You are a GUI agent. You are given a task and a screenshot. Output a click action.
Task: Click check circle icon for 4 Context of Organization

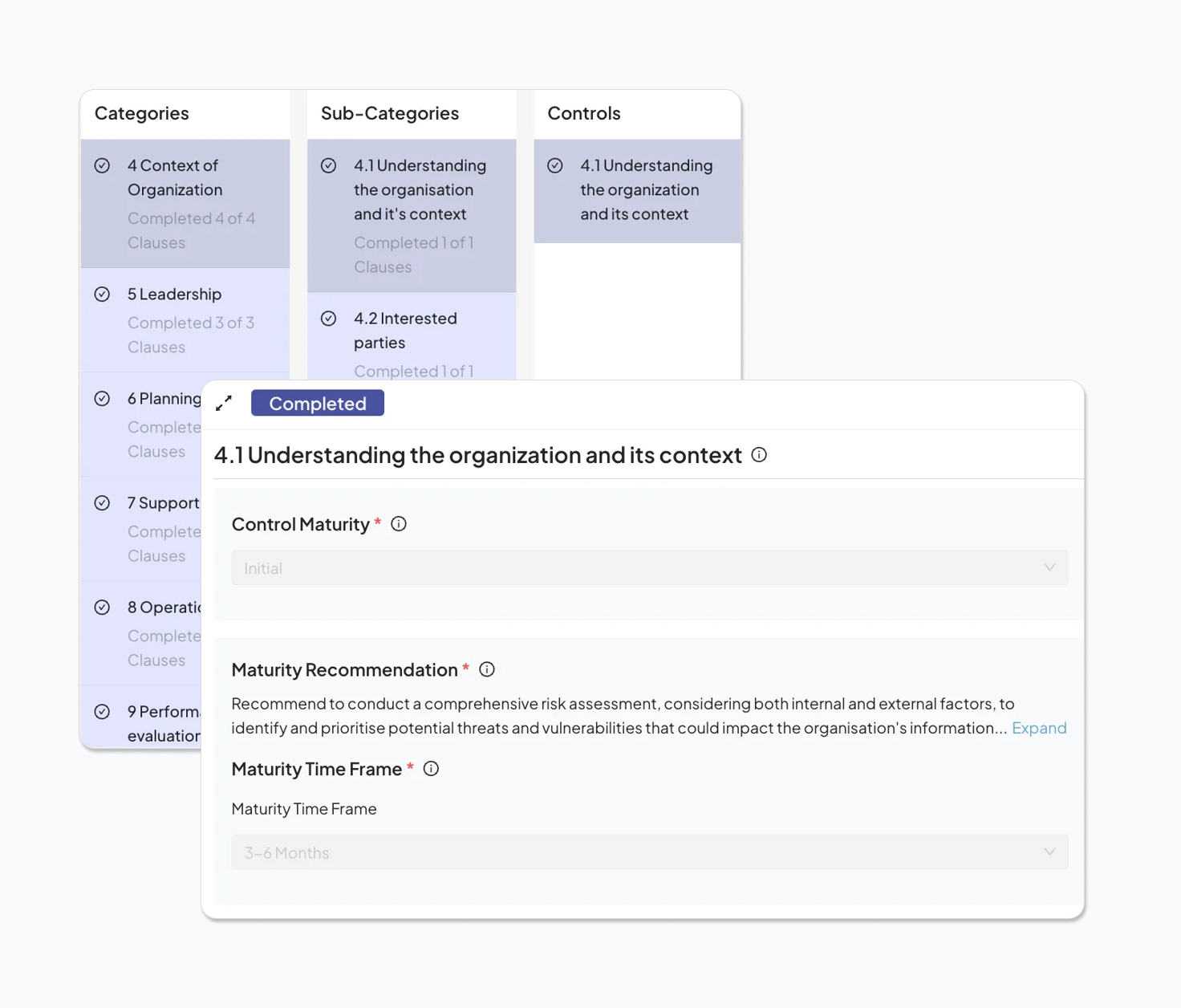tap(102, 165)
